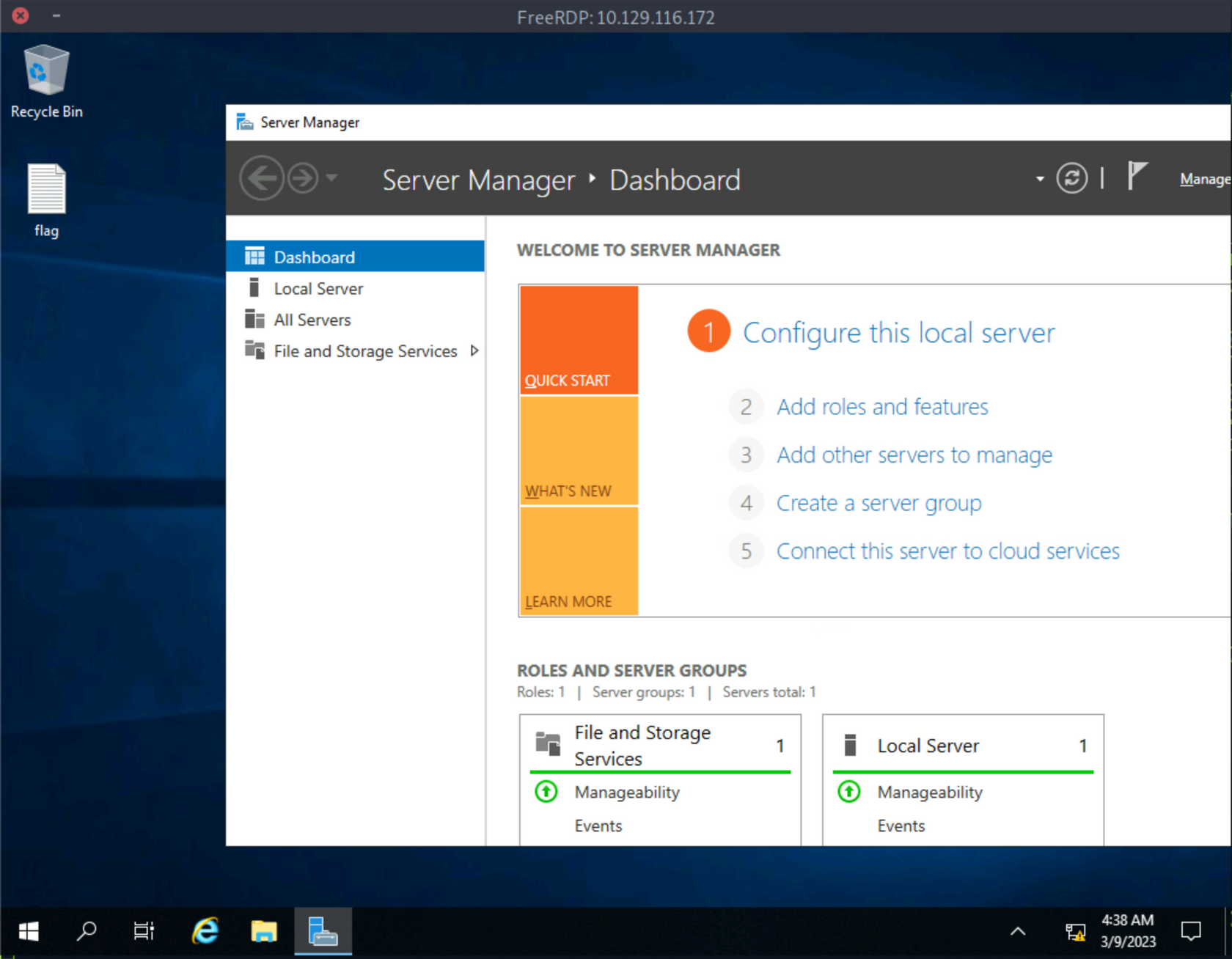Click File and Storage Services tile icon

click(x=548, y=743)
